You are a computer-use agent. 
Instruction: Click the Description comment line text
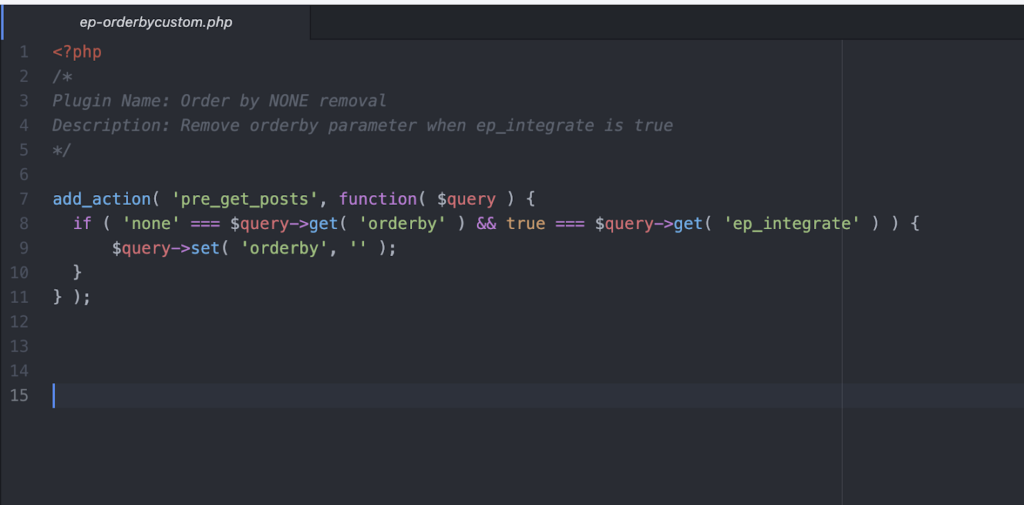[x=362, y=125]
